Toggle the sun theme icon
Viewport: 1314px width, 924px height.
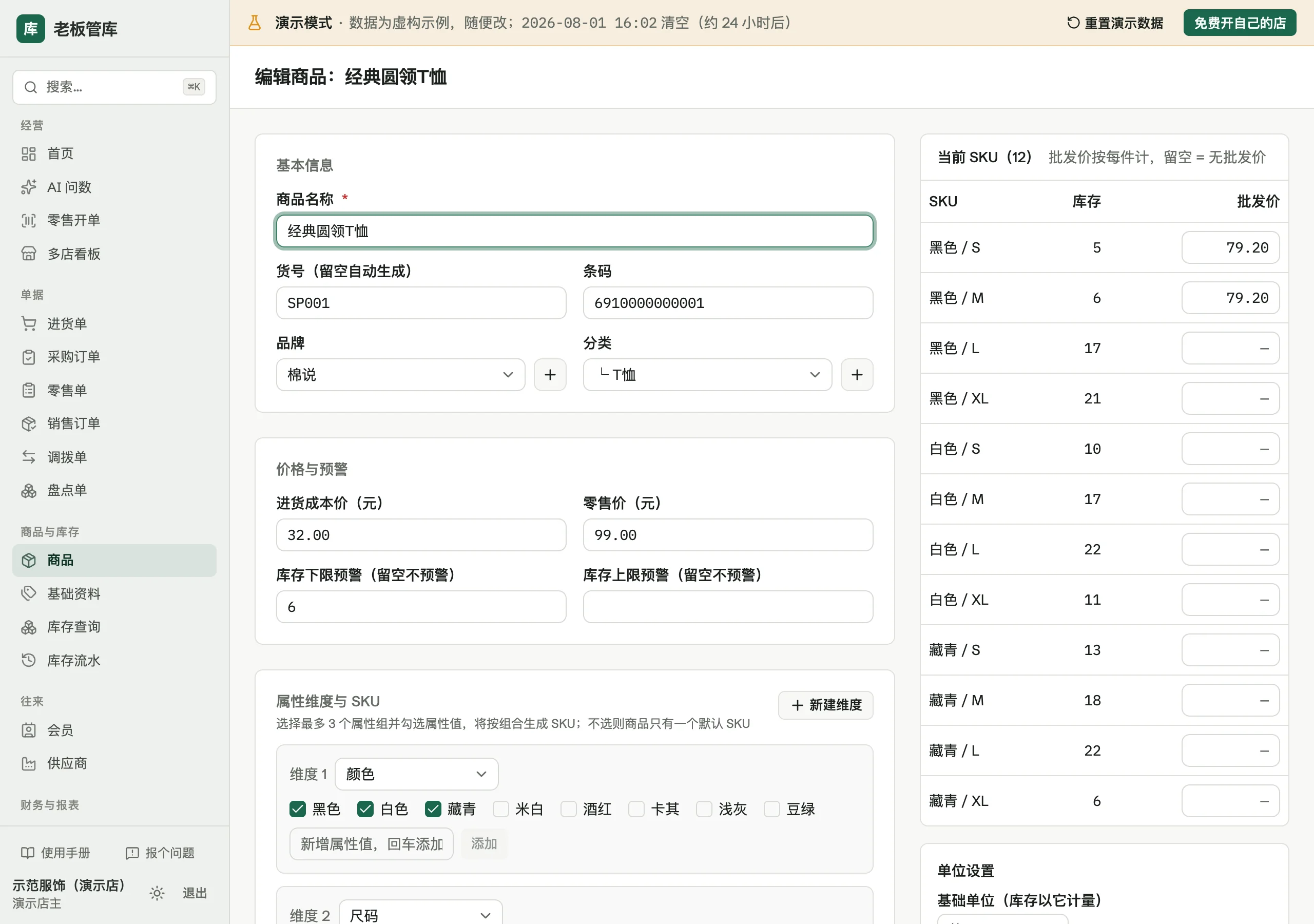(x=157, y=893)
